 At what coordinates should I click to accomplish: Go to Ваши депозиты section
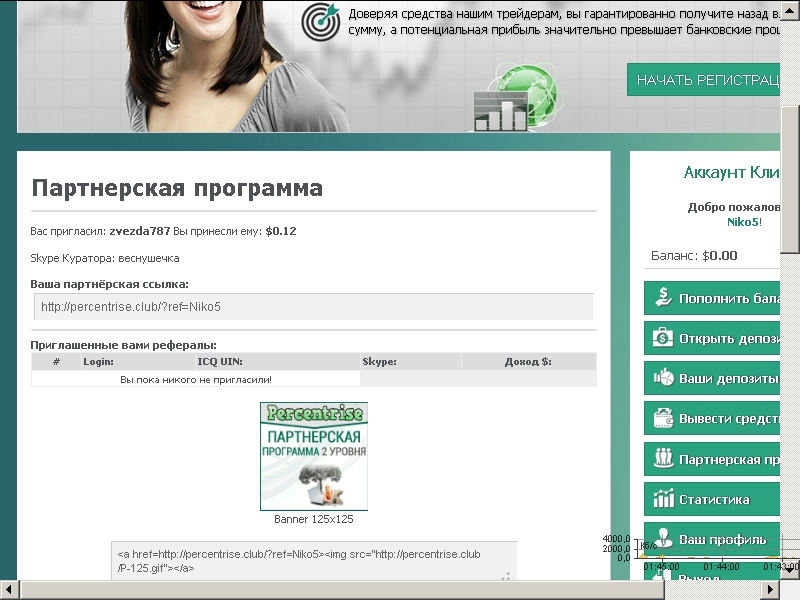point(712,378)
